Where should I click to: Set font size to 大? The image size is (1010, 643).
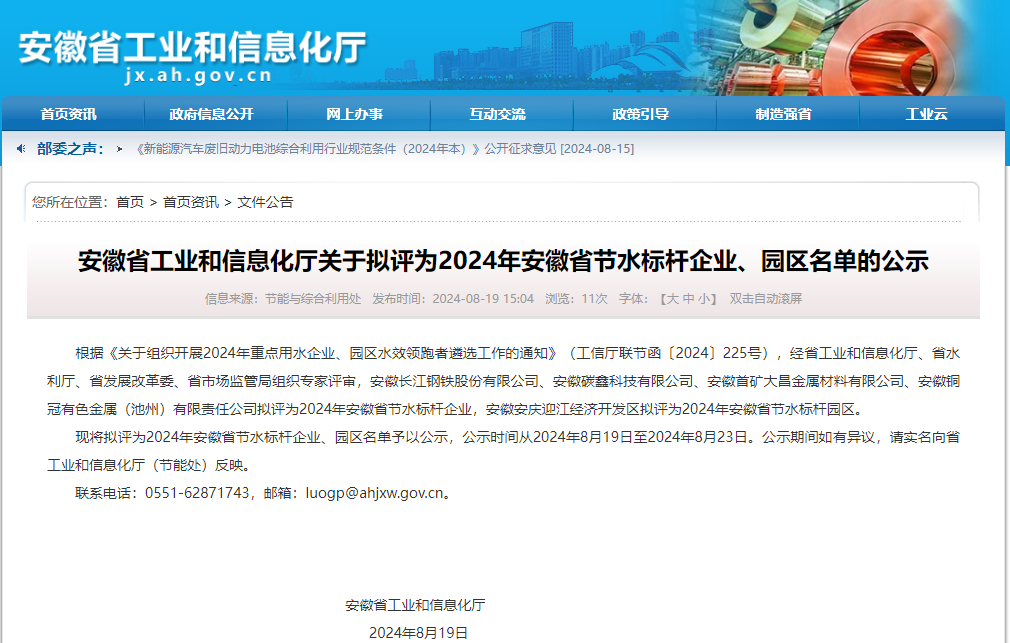673,299
